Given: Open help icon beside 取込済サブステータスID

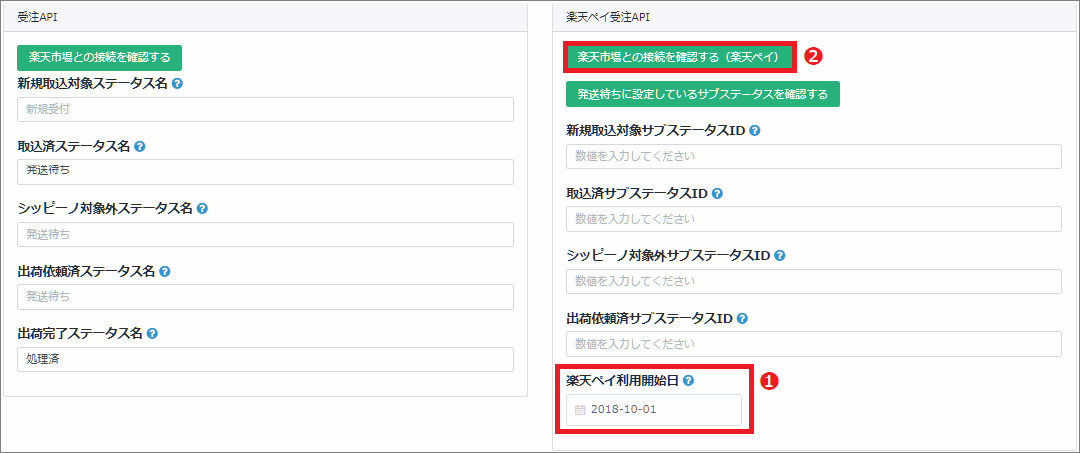Looking at the screenshot, I should point(717,193).
